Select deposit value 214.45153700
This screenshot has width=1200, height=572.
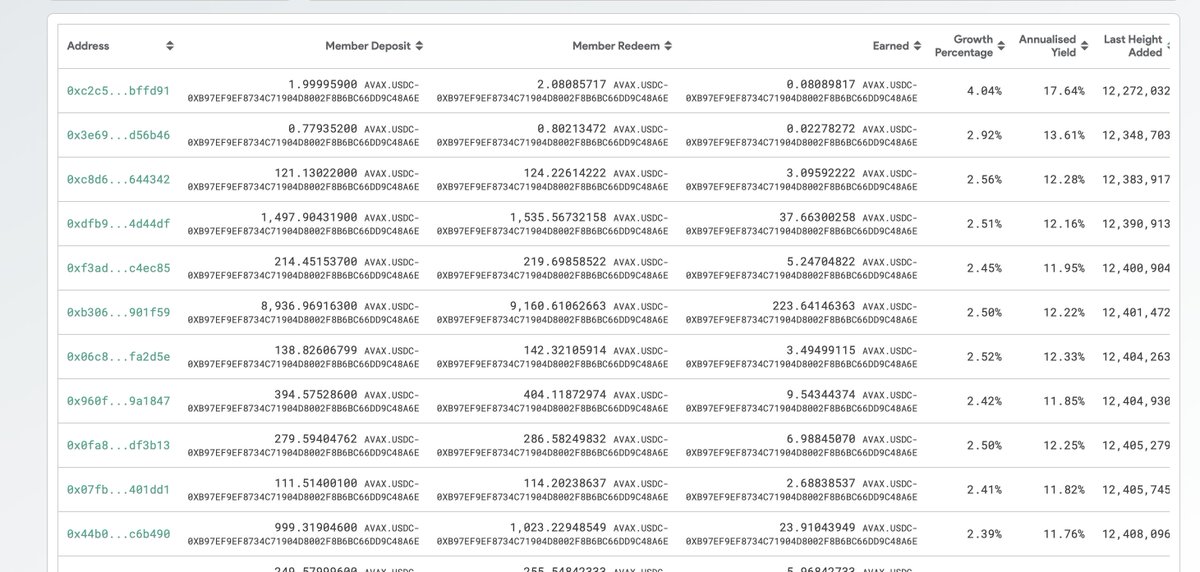click(x=314, y=262)
